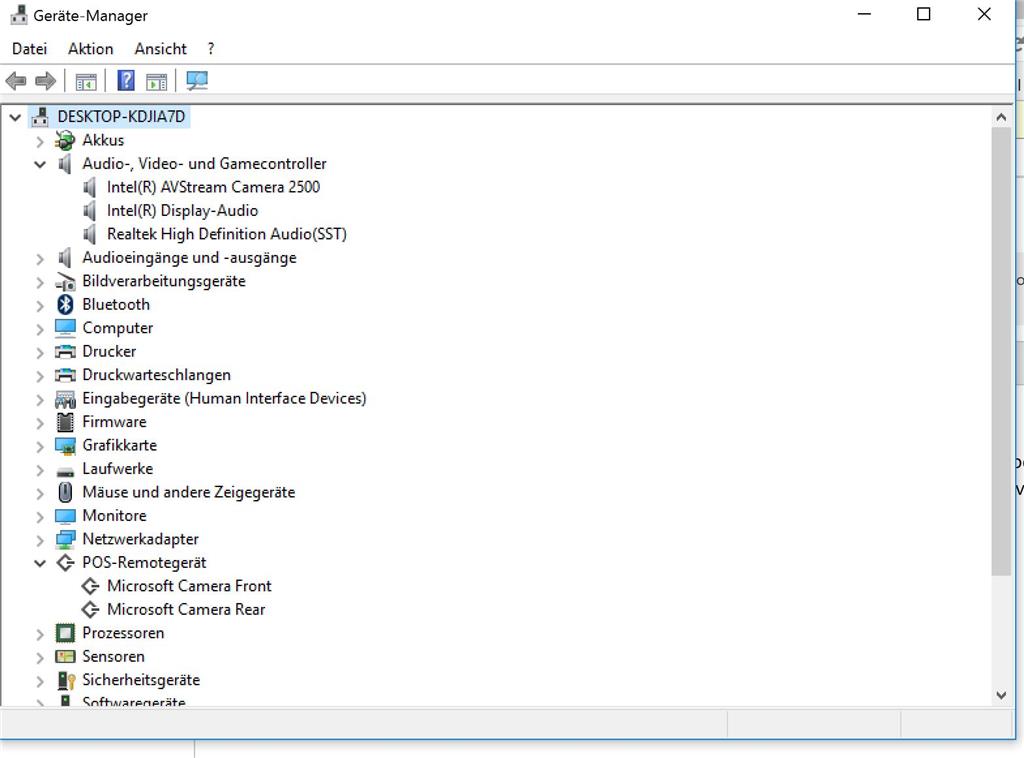Select the Sensoren entry
Image resolution: width=1024 pixels, height=758 pixels.
114,656
